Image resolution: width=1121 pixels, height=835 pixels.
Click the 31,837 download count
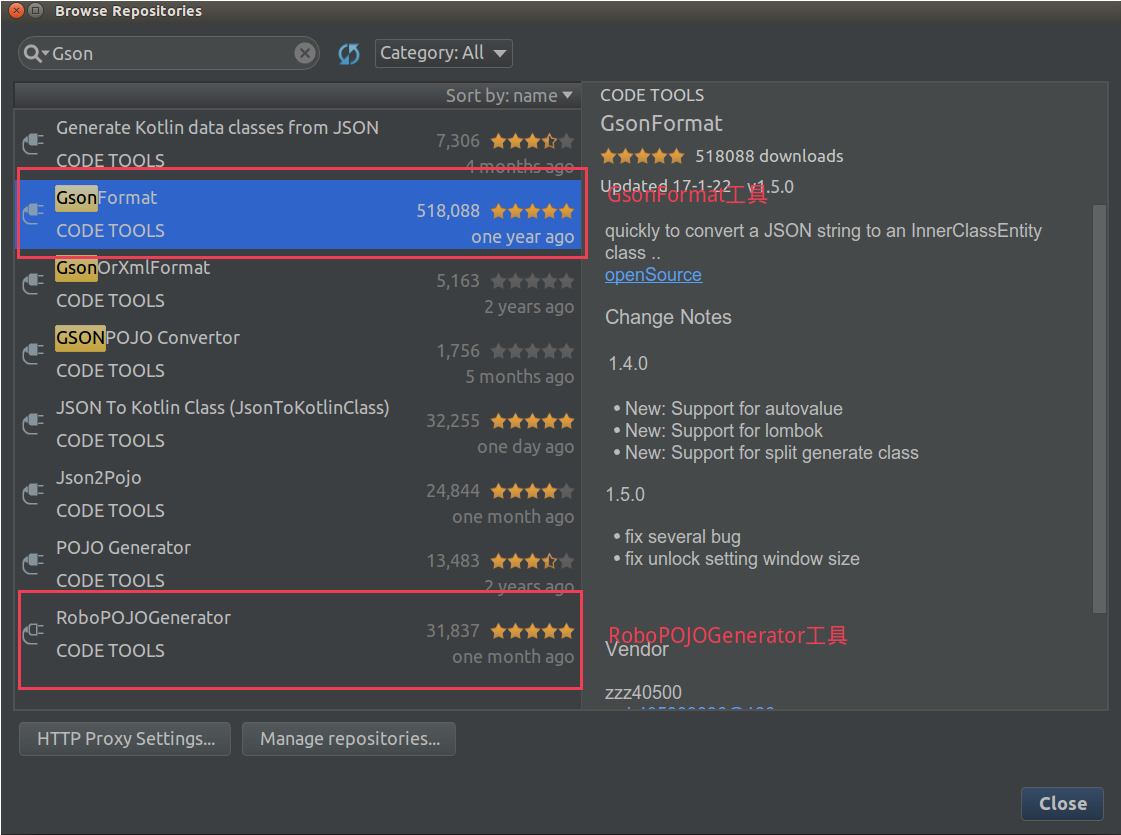(453, 631)
